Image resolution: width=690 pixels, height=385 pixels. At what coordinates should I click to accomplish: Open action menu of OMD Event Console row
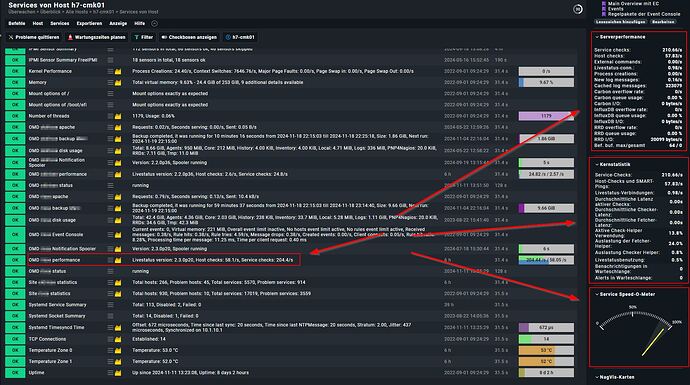[x=110, y=235]
